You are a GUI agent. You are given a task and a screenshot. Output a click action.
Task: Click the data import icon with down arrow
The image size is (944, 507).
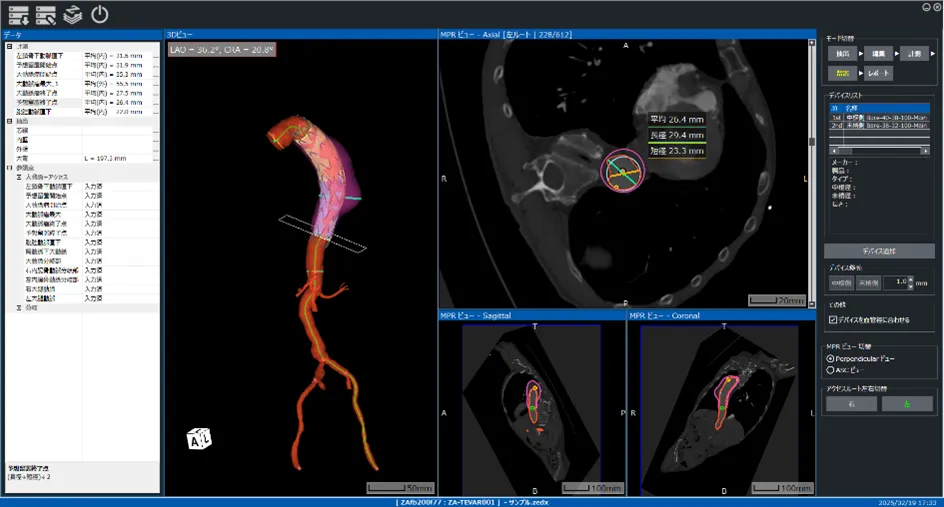18,15
